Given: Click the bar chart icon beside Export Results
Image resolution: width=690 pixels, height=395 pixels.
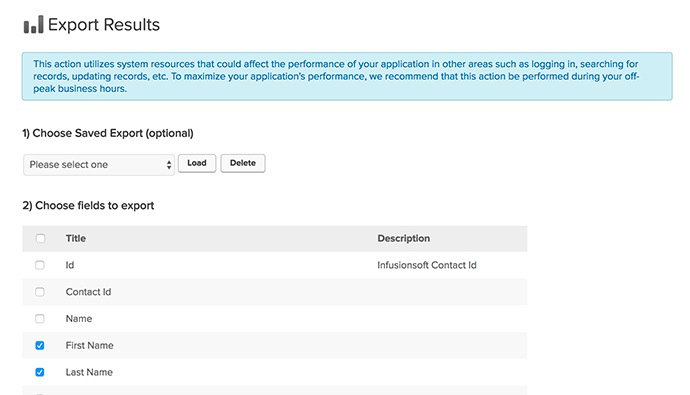Looking at the screenshot, I should (x=33, y=25).
